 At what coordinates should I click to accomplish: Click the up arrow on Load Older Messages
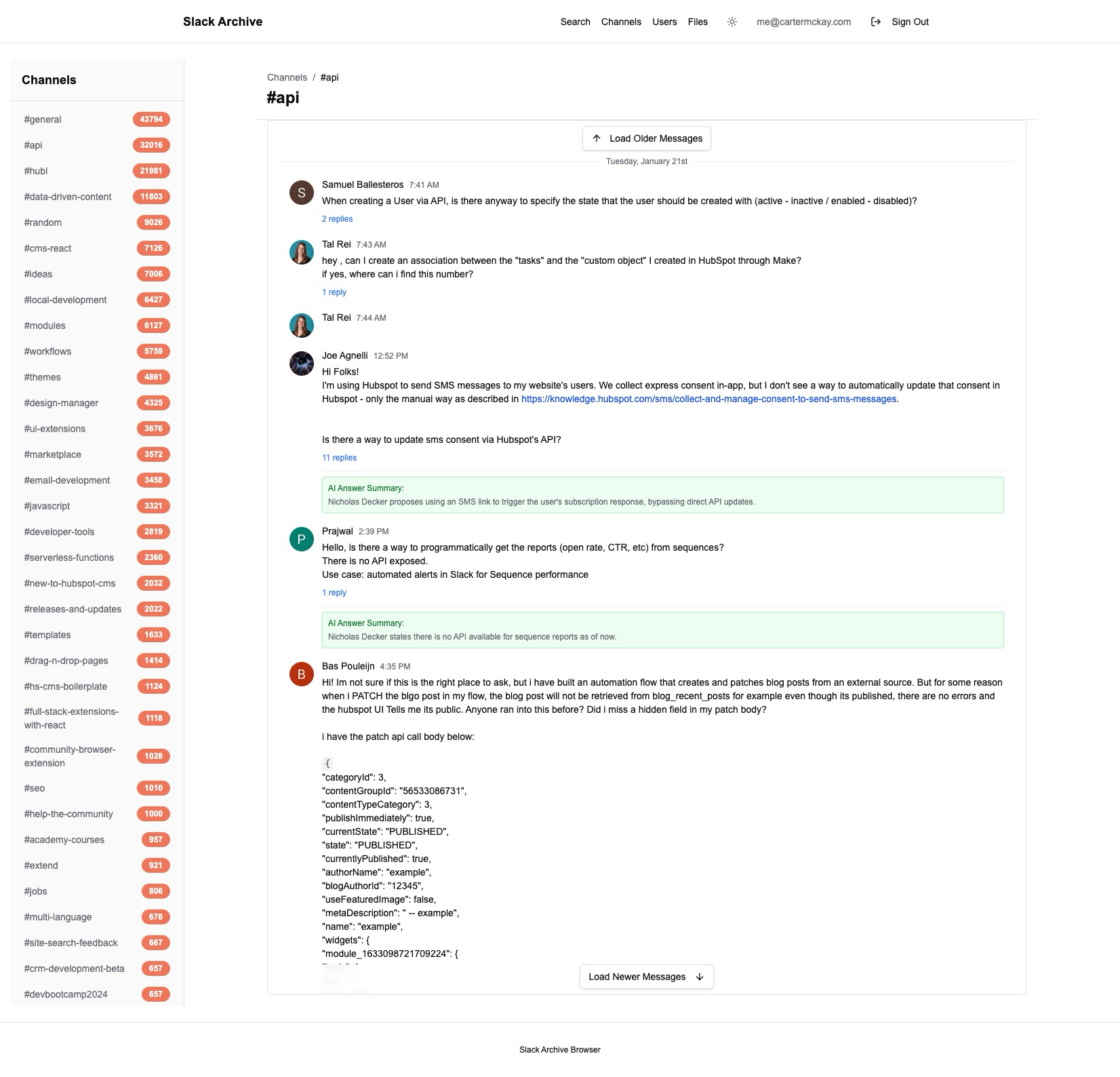(597, 138)
